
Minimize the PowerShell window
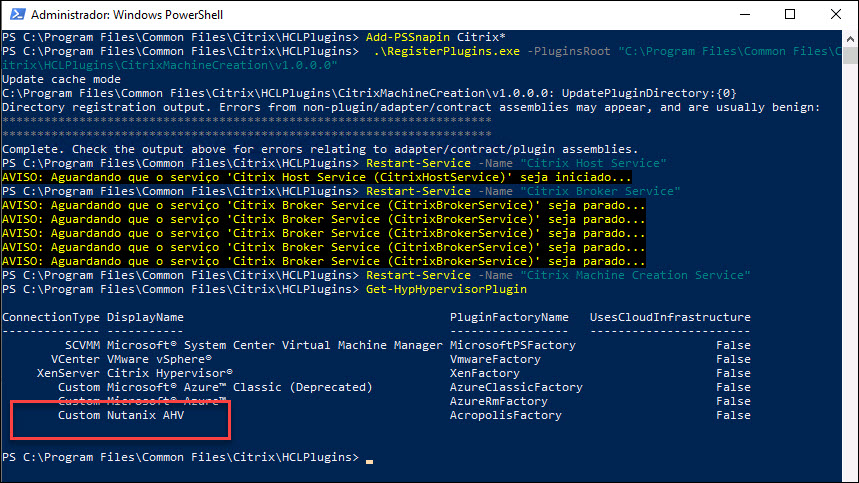coord(742,15)
